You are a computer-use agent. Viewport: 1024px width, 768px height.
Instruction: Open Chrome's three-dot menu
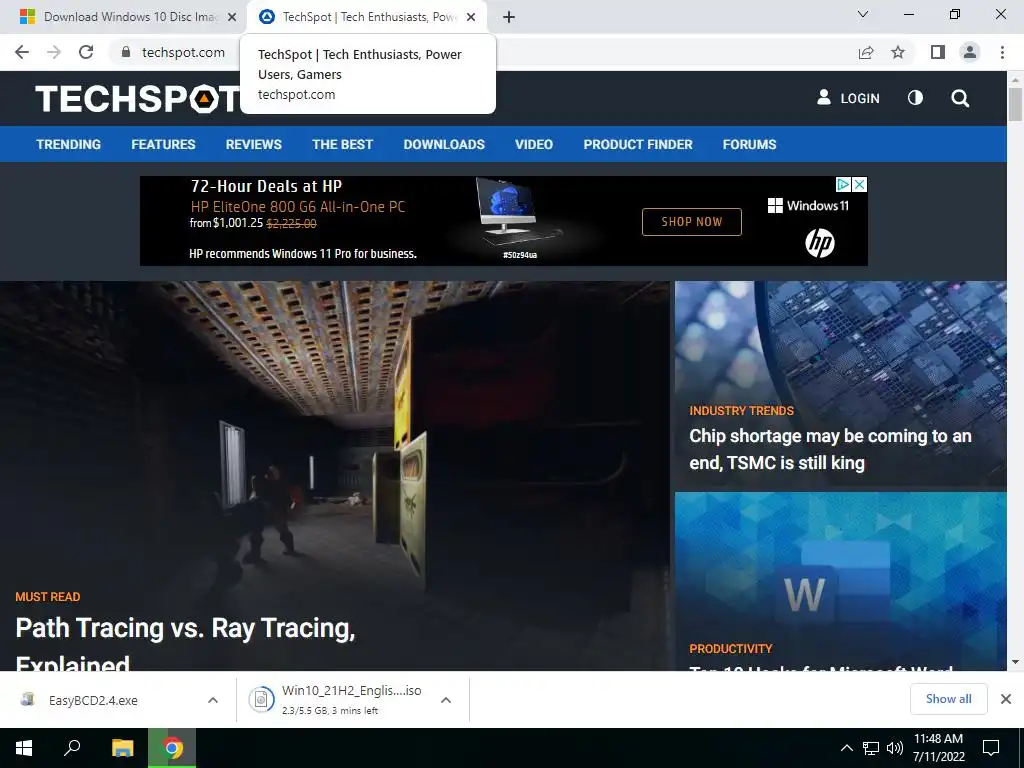(x=1002, y=52)
